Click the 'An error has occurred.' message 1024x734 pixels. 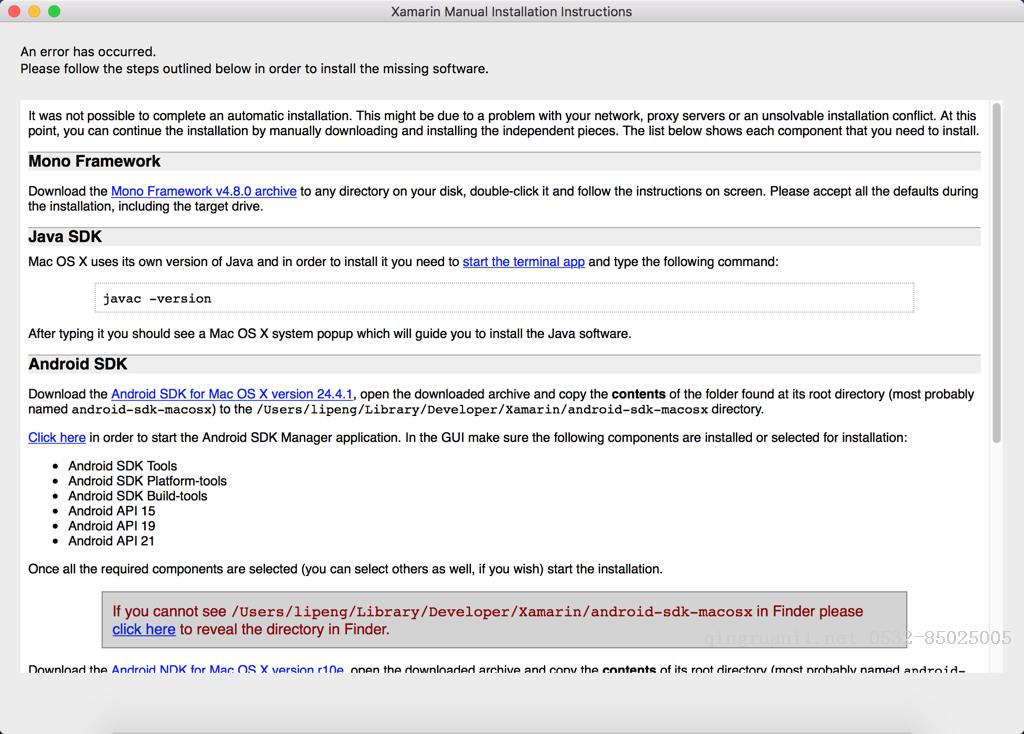click(x=88, y=52)
